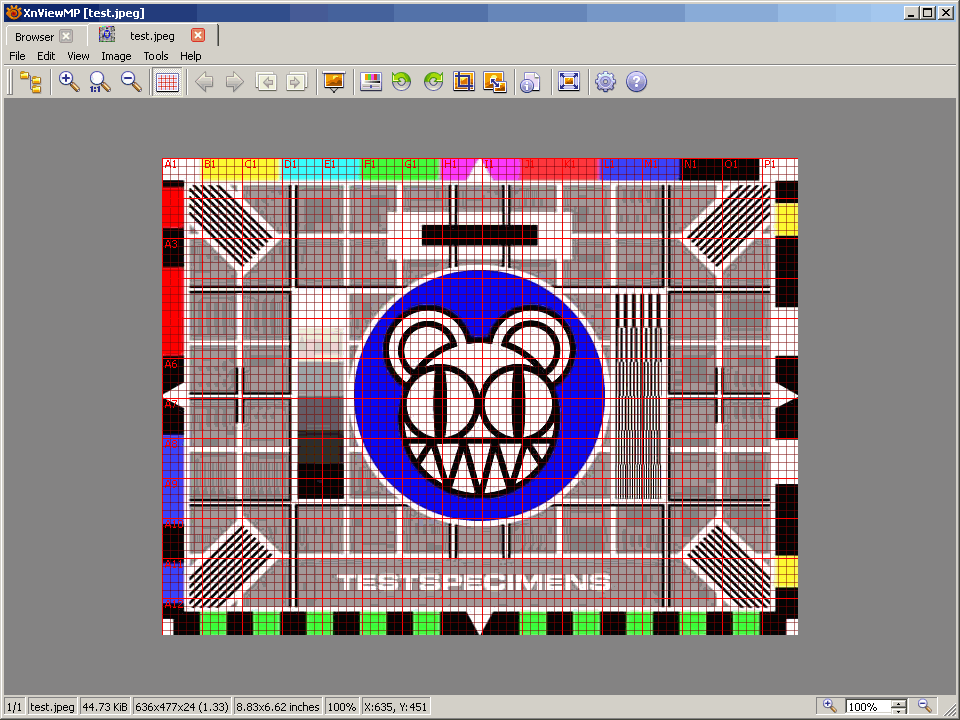Toggle the red grid overlay button

[167, 81]
